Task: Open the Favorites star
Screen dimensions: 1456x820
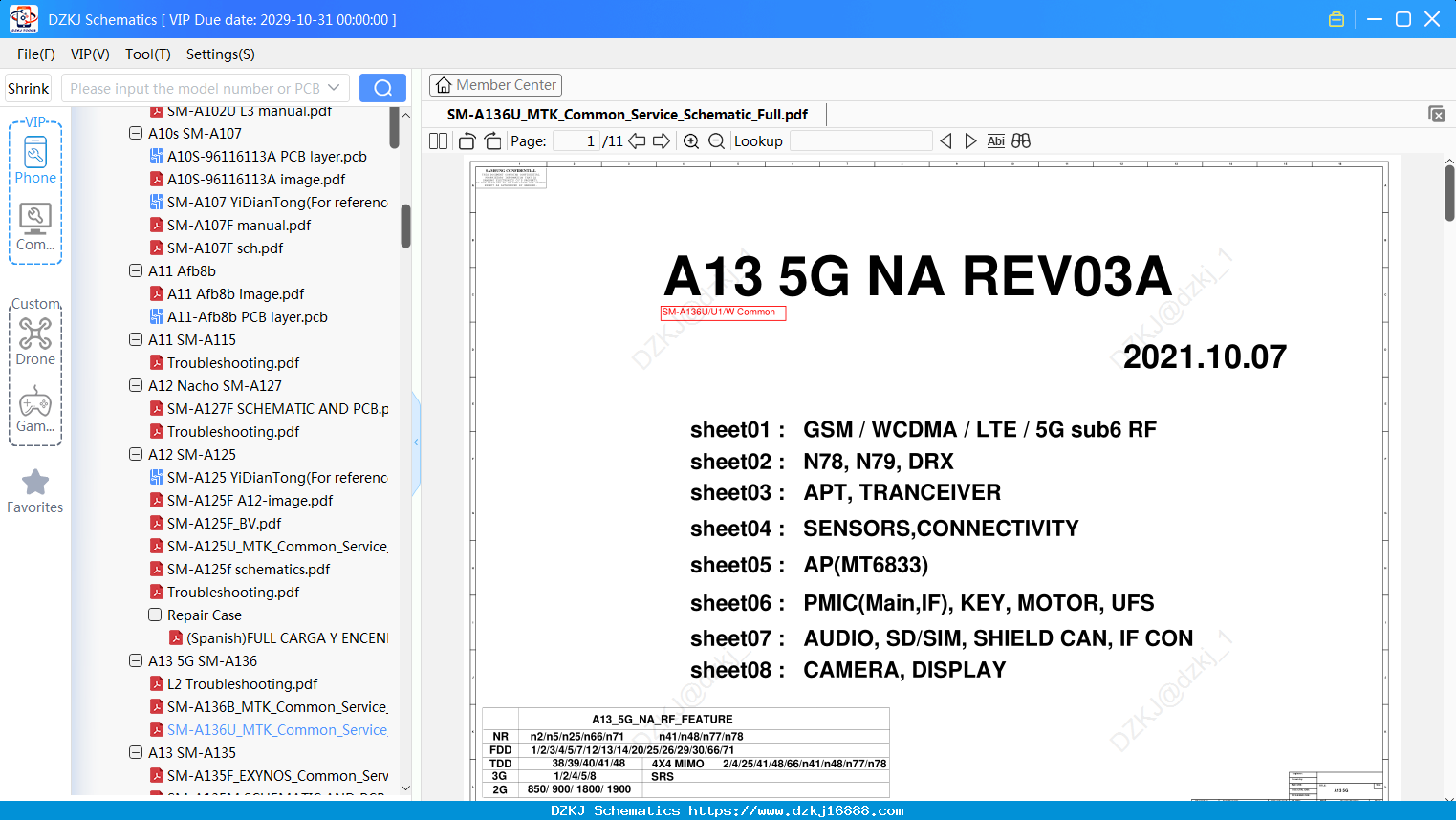Action: click(x=35, y=491)
